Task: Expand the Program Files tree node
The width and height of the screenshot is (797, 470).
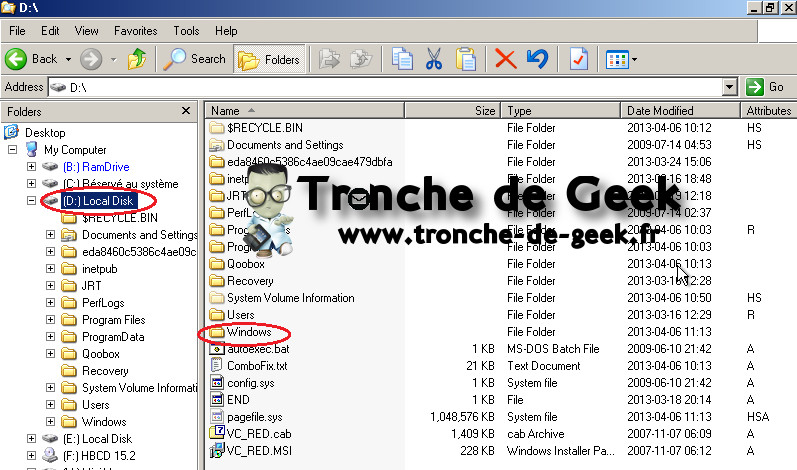Action: (x=50, y=320)
